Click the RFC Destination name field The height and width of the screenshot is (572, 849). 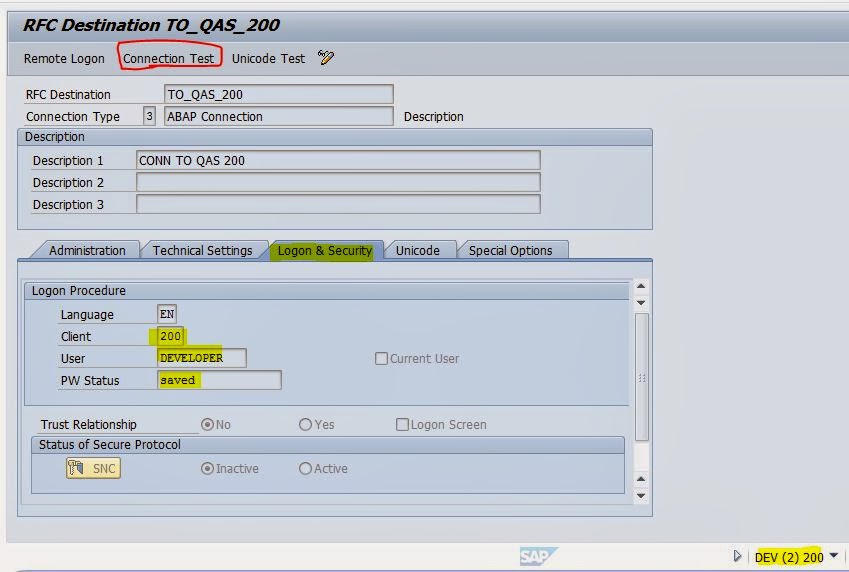[278, 94]
